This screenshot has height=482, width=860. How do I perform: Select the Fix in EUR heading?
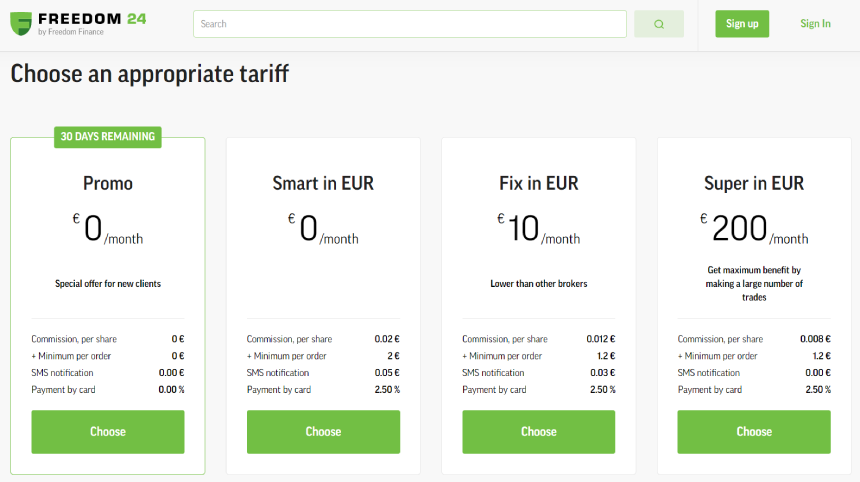(x=539, y=183)
